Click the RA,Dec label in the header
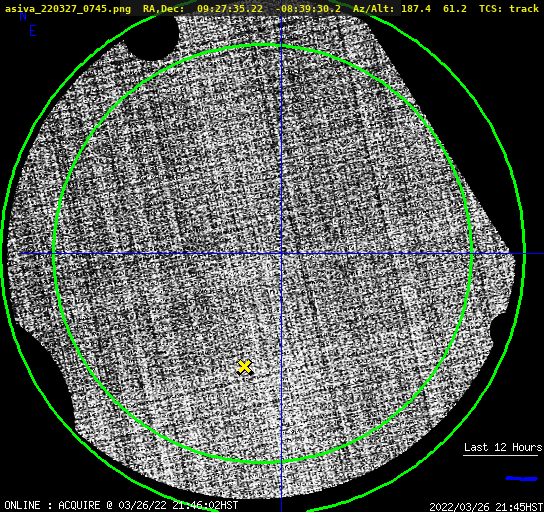This screenshot has width=544, height=512. [164, 9]
